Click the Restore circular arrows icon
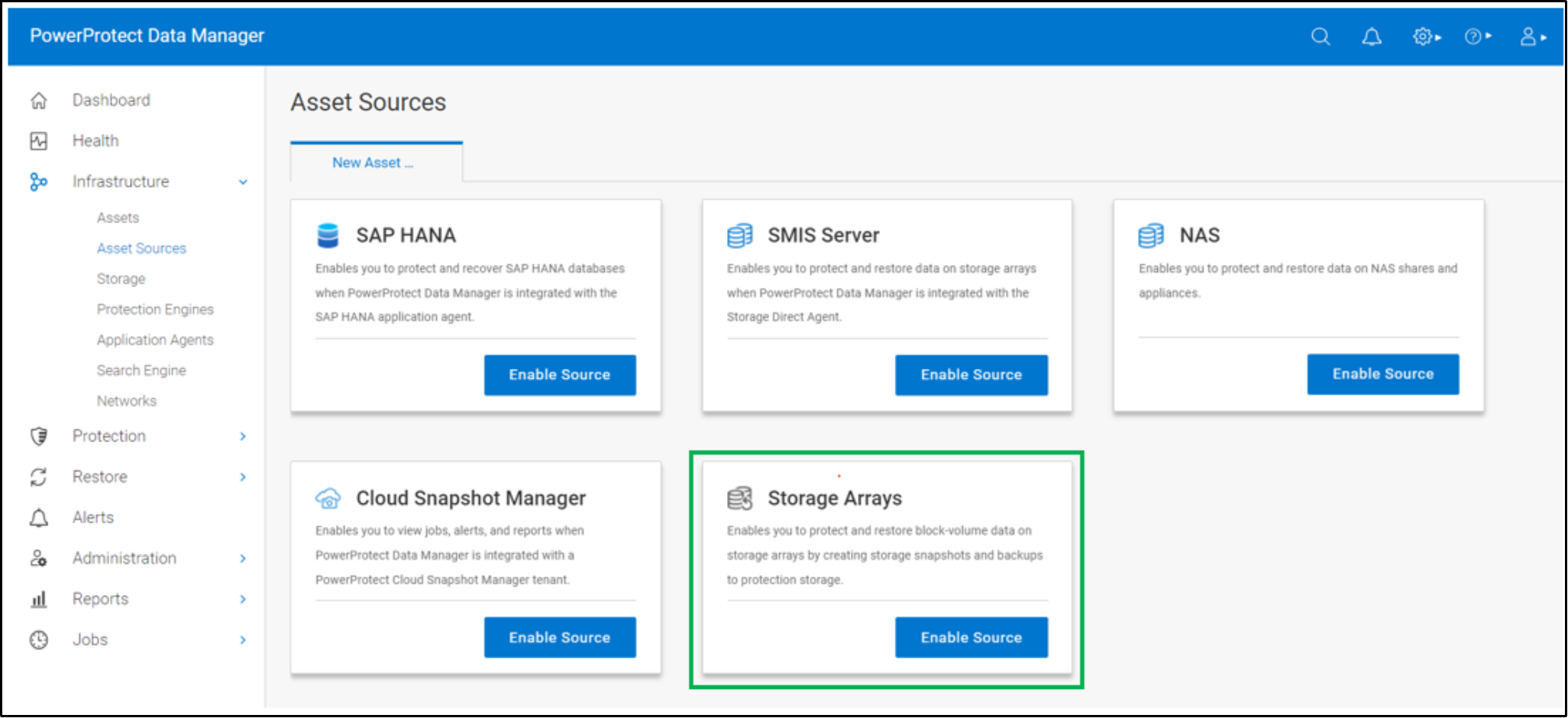The width and height of the screenshot is (1568, 718). pos(39,477)
